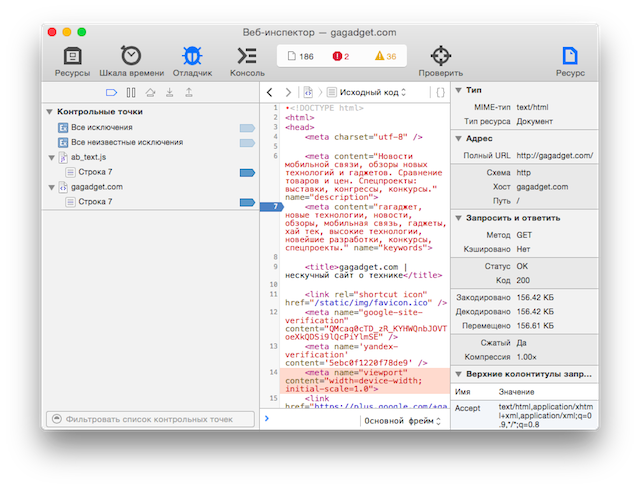Toggle all breakpoints on or off
This screenshot has width=640, height=489.
111,93
